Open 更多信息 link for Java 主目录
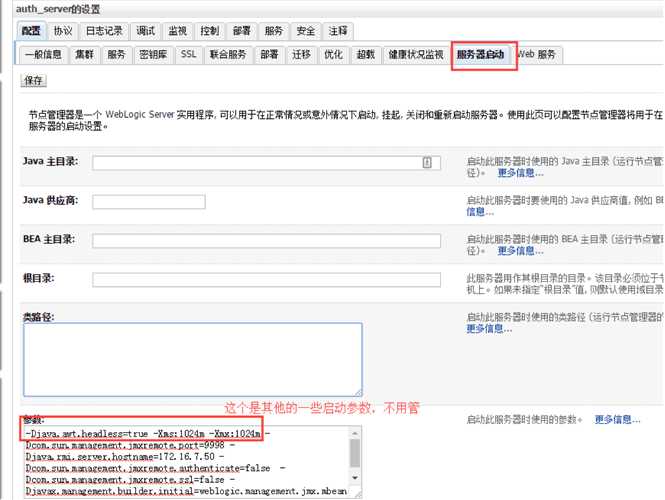665x500 pixels. click(520, 173)
